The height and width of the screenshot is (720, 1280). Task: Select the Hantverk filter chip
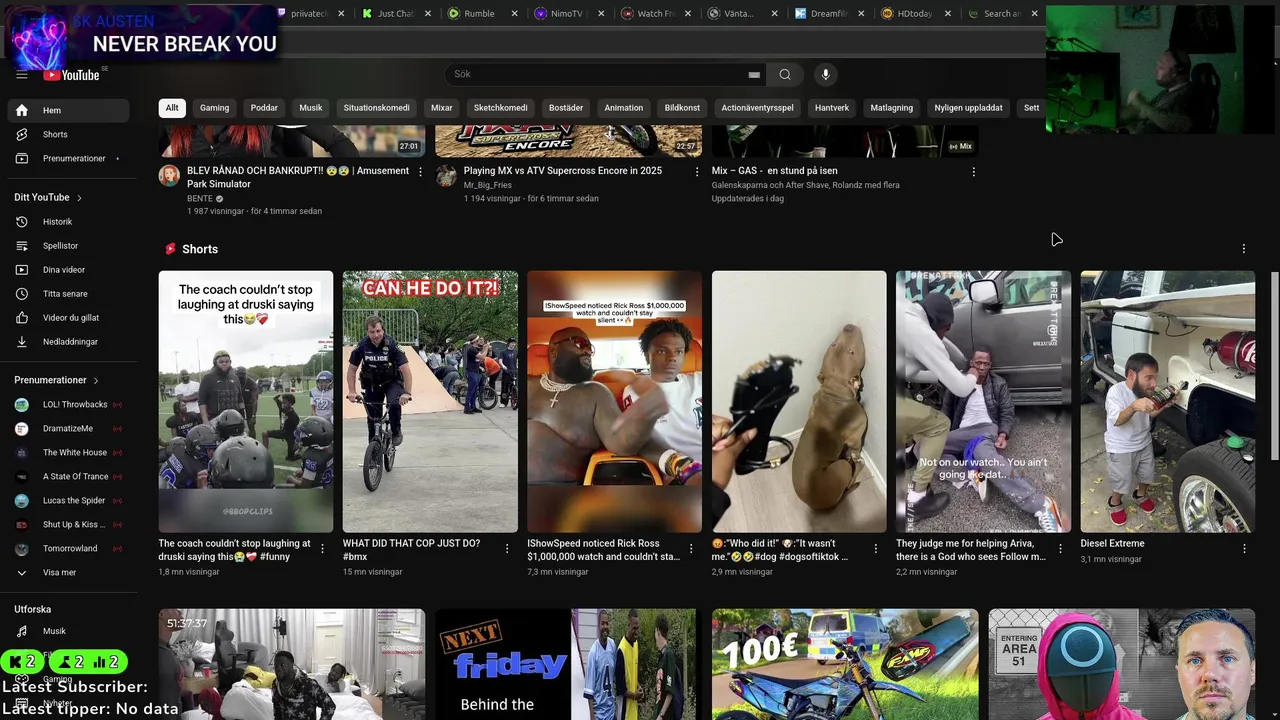point(832,108)
